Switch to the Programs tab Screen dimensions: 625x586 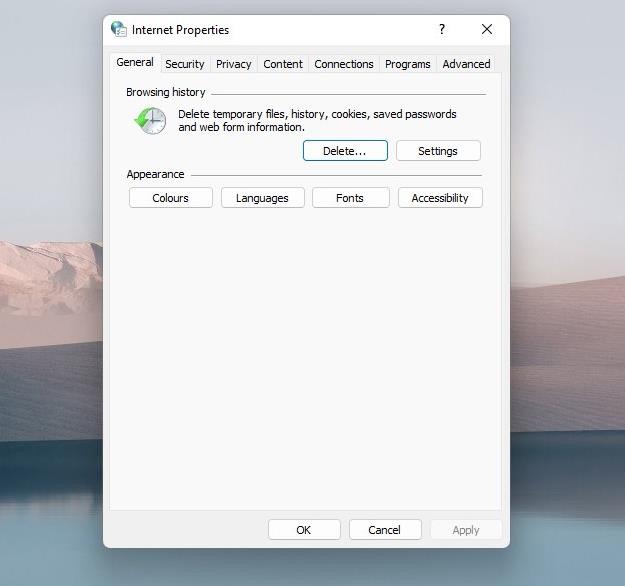408,64
